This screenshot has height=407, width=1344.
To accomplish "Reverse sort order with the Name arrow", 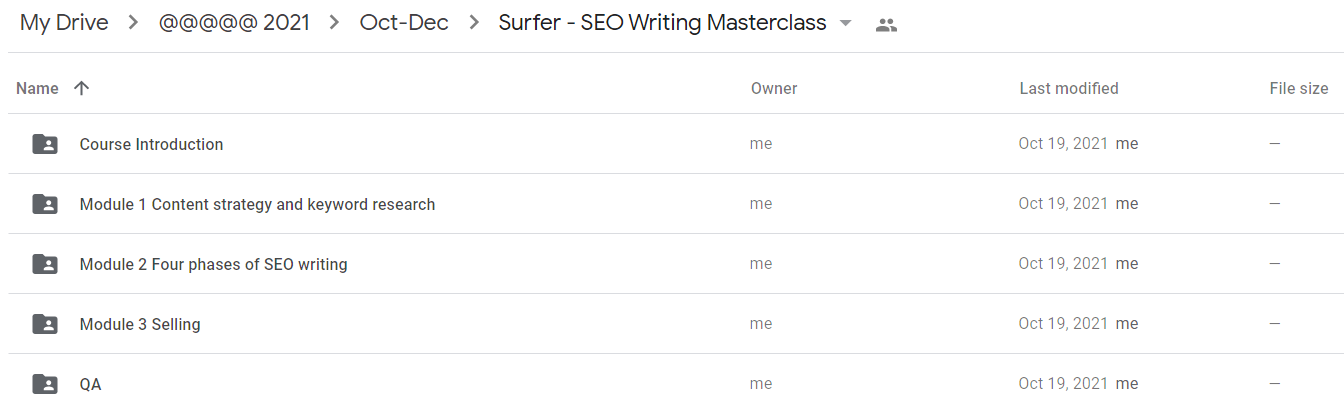I will [82, 88].
